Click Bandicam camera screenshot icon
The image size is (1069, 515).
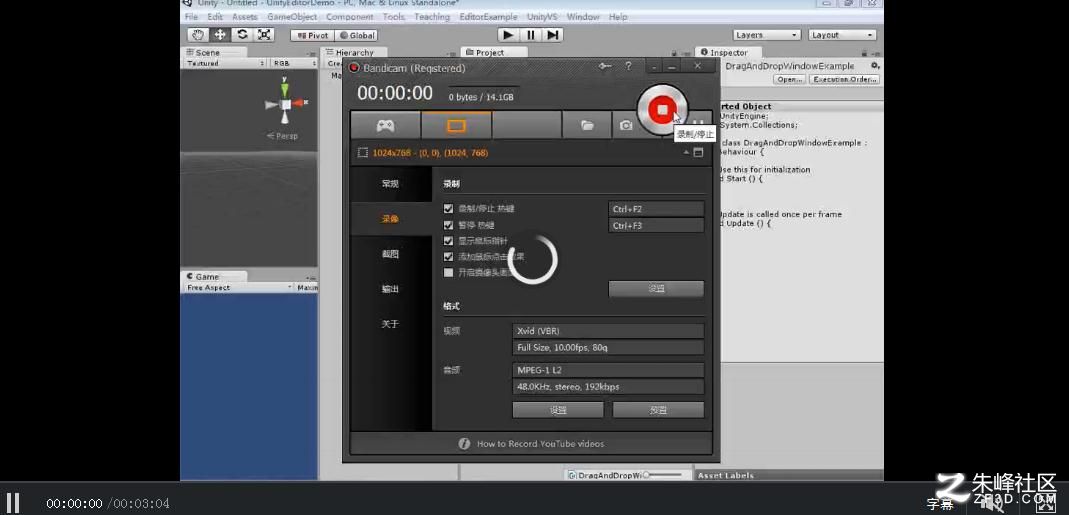[626, 126]
